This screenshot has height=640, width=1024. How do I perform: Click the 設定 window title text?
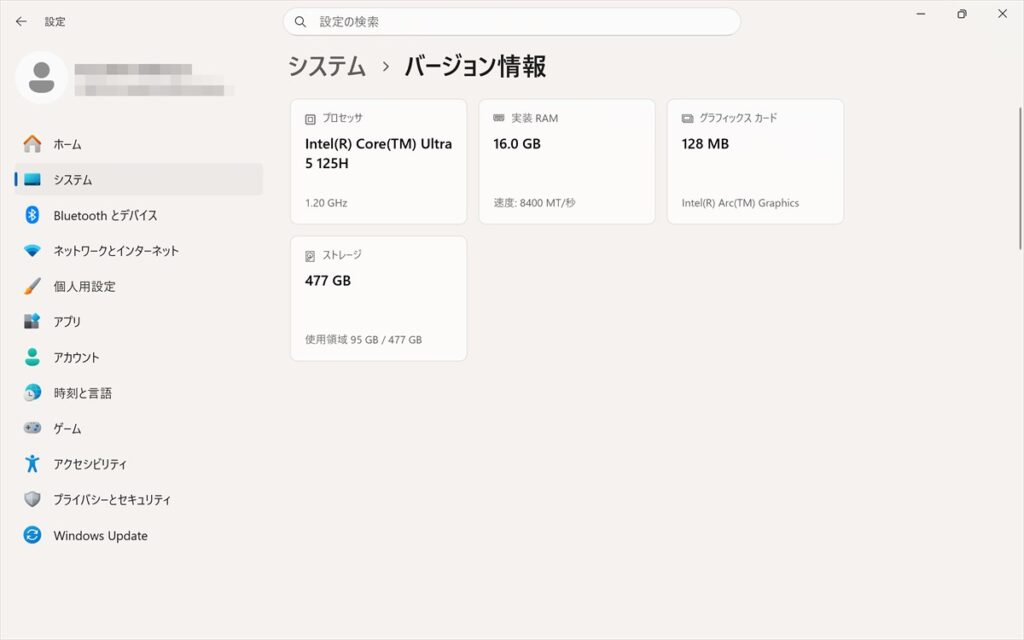coord(55,22)
